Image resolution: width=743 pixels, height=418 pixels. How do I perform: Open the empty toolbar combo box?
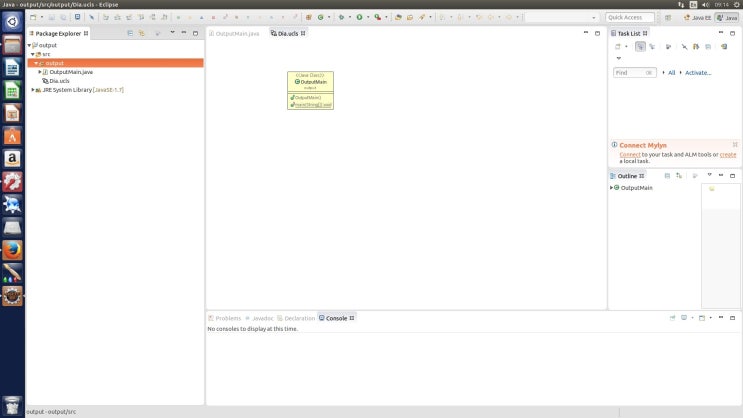coord(562,18)
